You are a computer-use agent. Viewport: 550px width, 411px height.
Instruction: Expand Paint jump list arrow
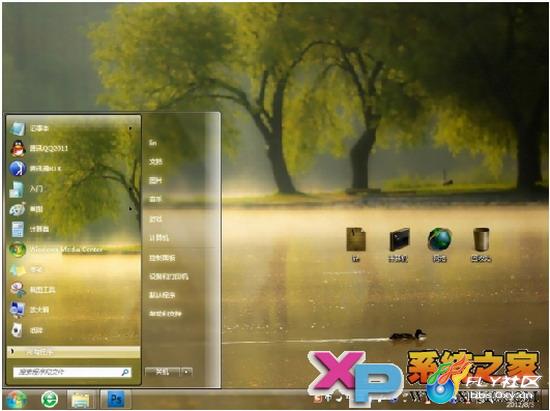pos(130,209)
